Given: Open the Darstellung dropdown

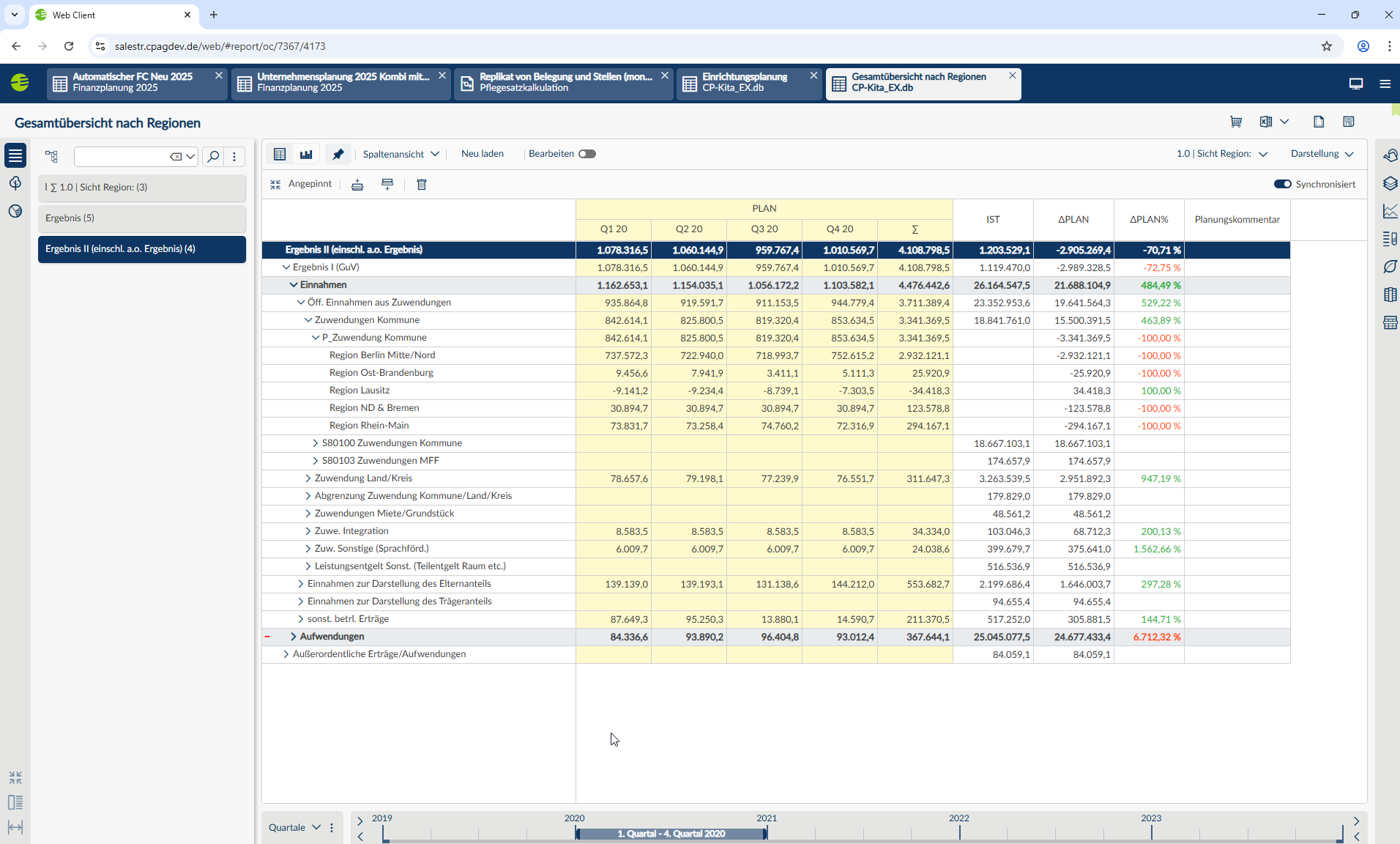Looking at the screenshot, I should (1322, 154).
